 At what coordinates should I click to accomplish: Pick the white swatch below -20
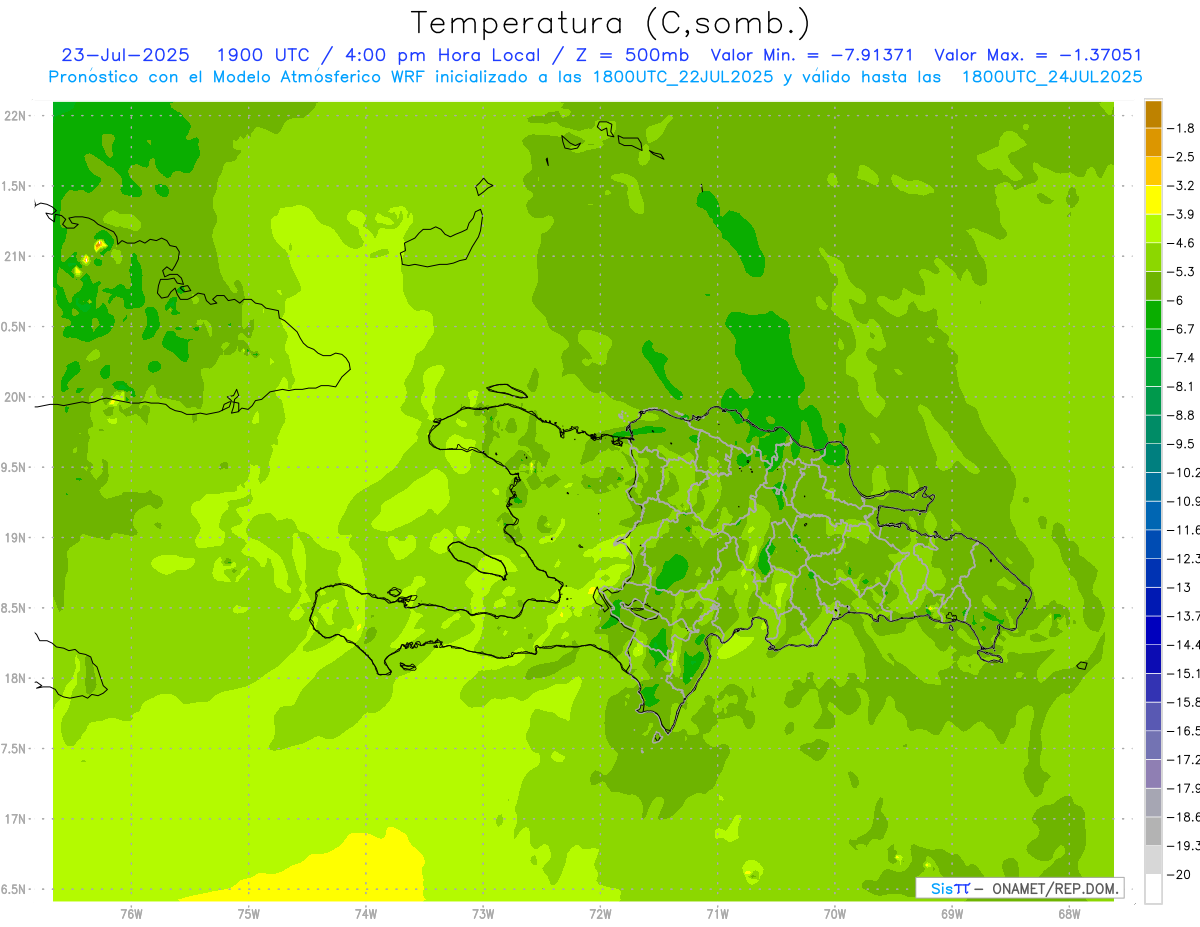click(1153, 888)
